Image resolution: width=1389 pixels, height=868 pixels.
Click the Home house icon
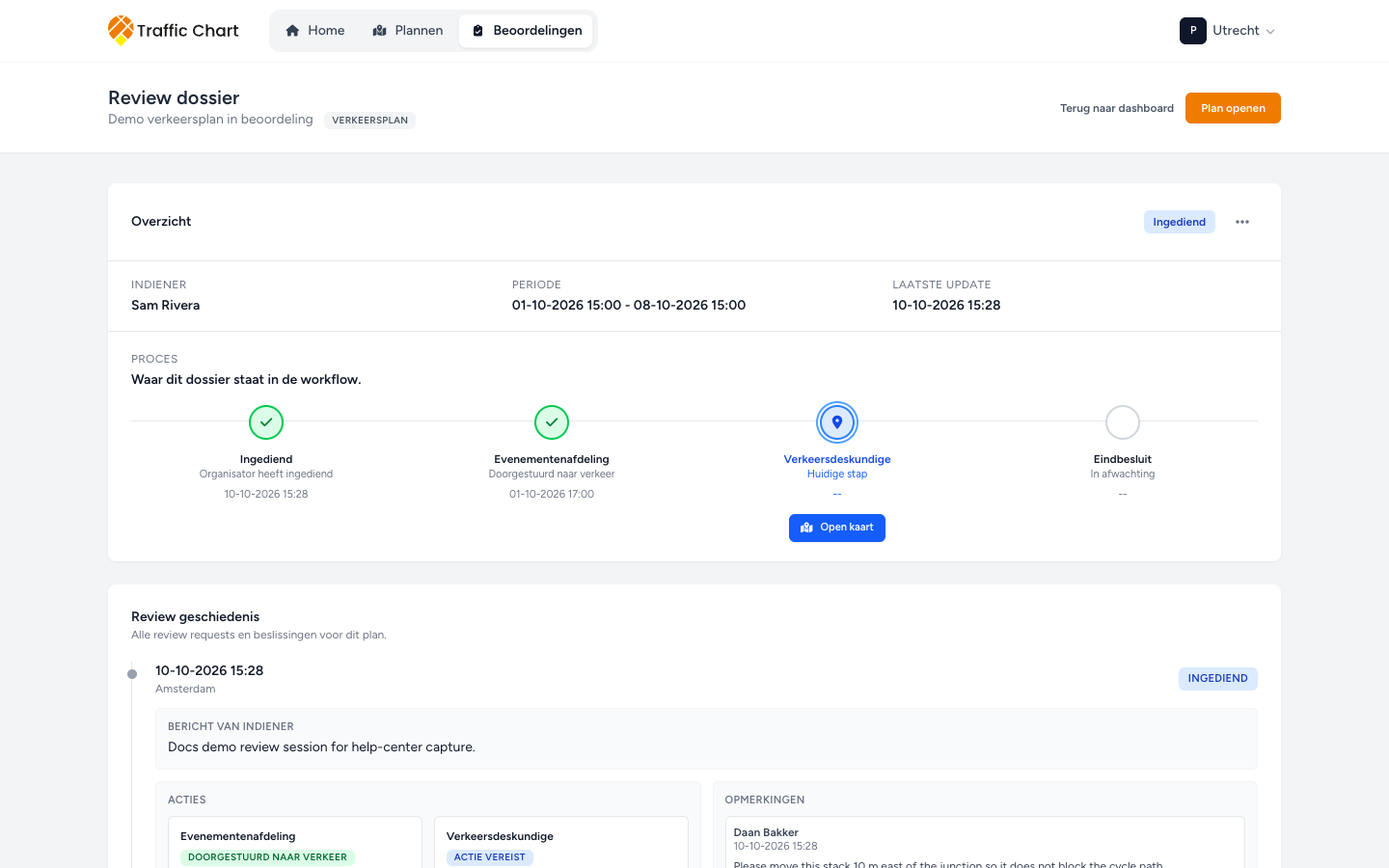point(292,31)
